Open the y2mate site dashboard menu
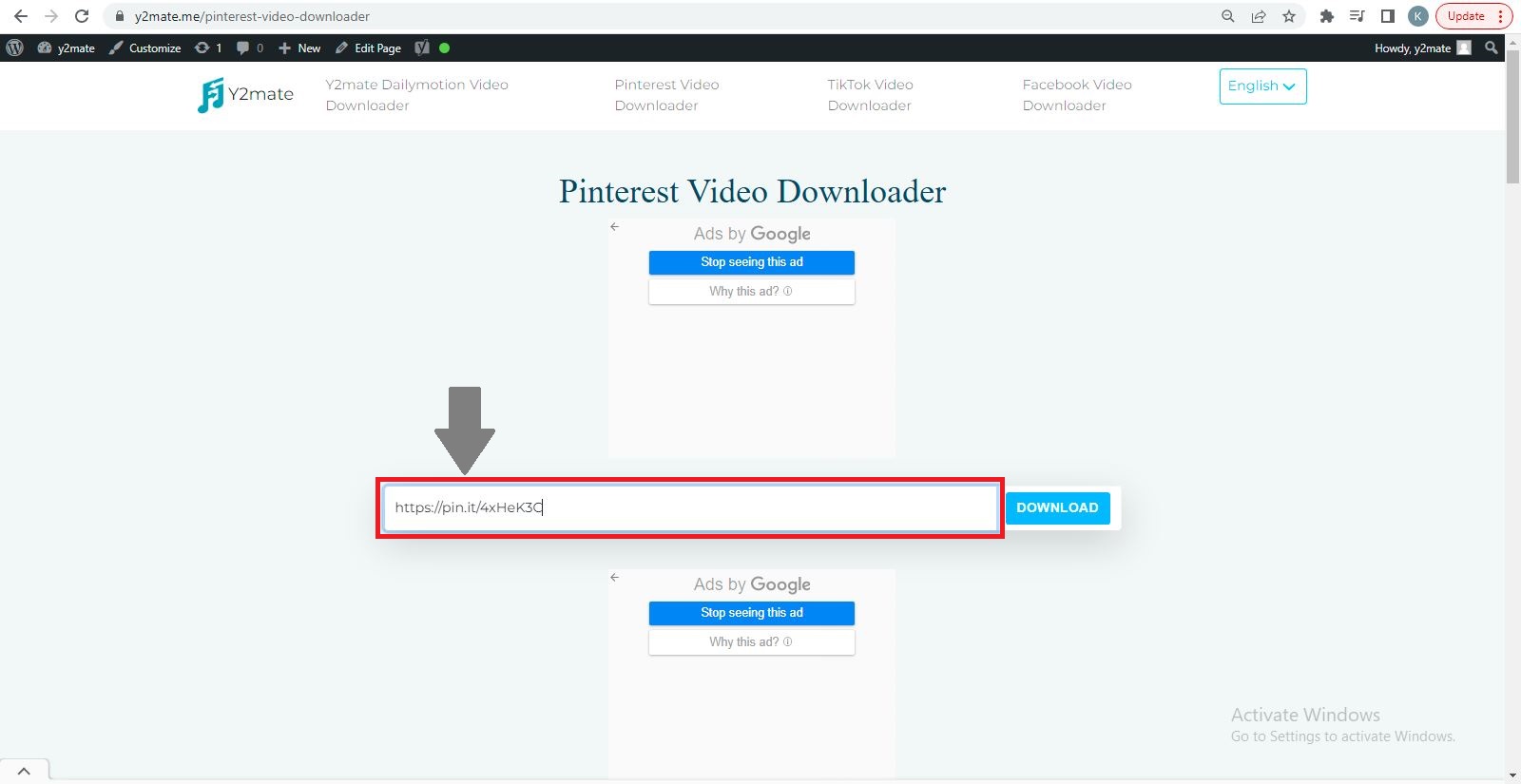The width and height of the screenshot is (1521, 784). (67, 48)
